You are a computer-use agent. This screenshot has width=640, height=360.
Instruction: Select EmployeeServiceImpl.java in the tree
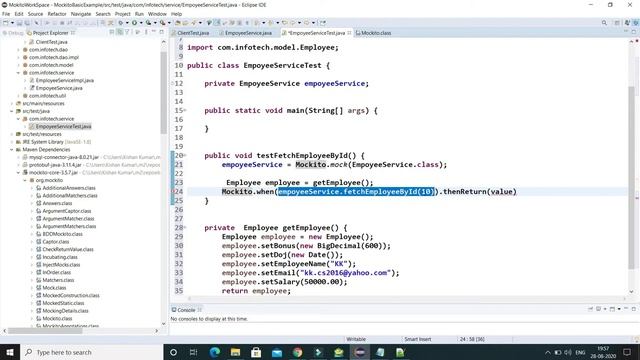click(64, 80)
